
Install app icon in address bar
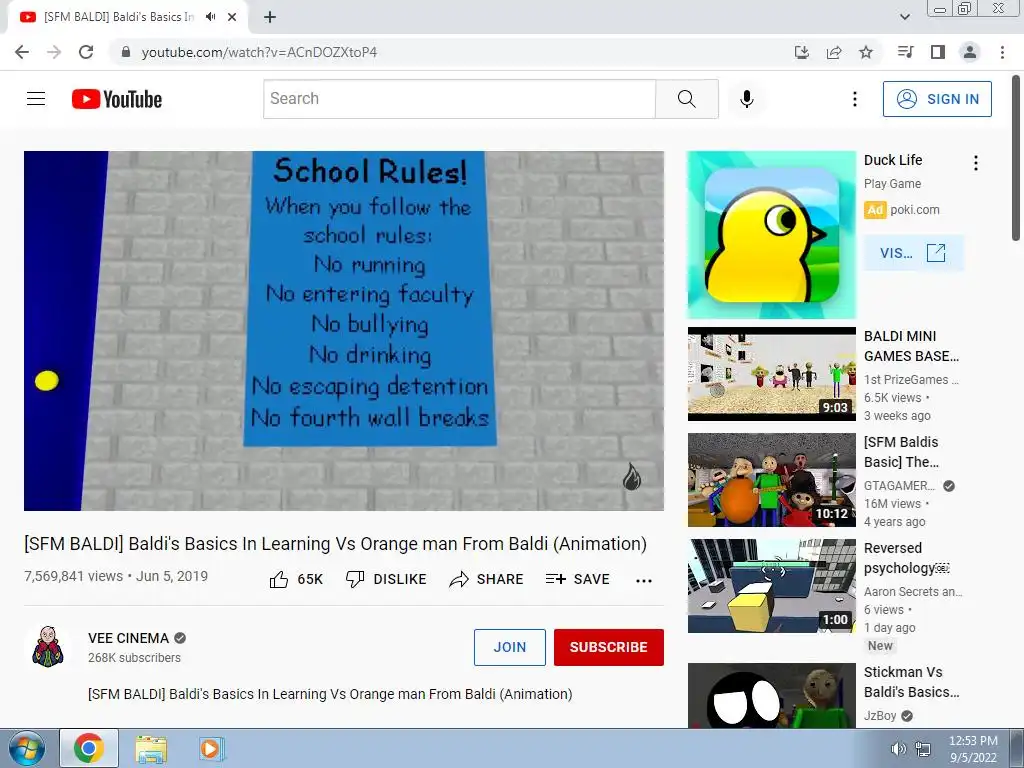tap(802, 52)
